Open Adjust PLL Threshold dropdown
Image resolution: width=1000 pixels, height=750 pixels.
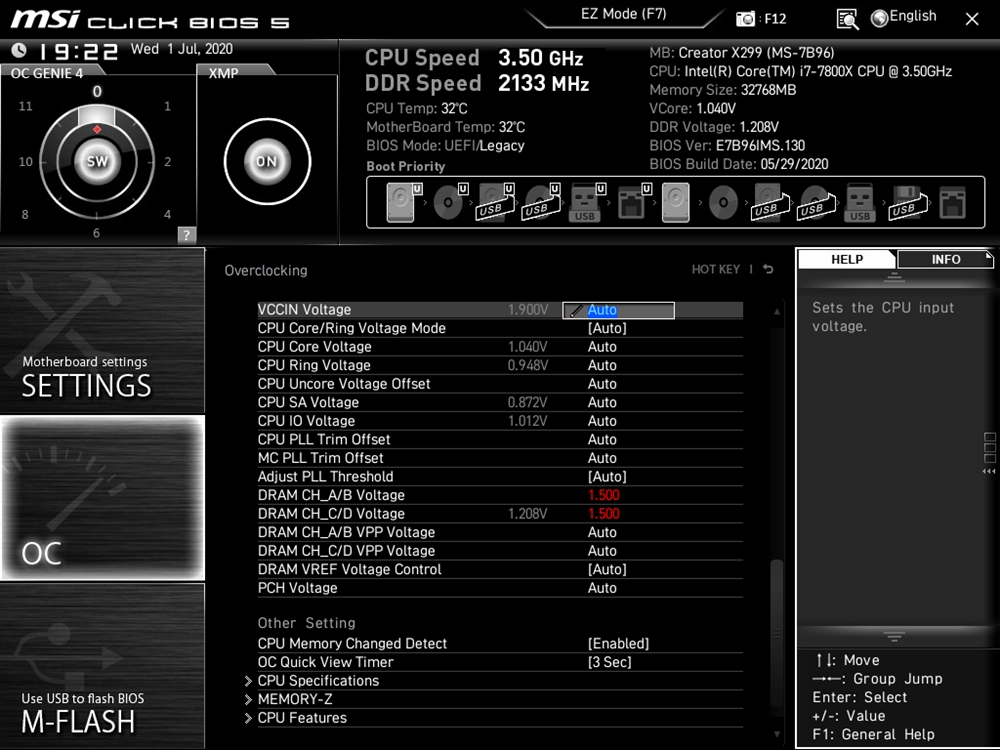click(x=607, y=477)
